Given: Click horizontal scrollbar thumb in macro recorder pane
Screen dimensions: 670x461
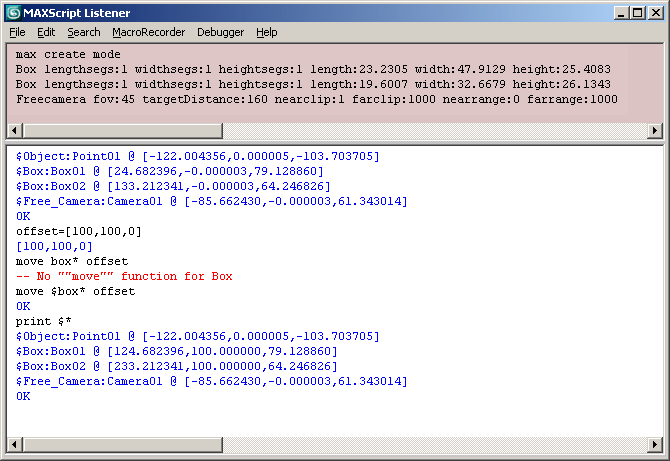Looking at the screenshot, I should pyautogui.click(x=123, y=130).
